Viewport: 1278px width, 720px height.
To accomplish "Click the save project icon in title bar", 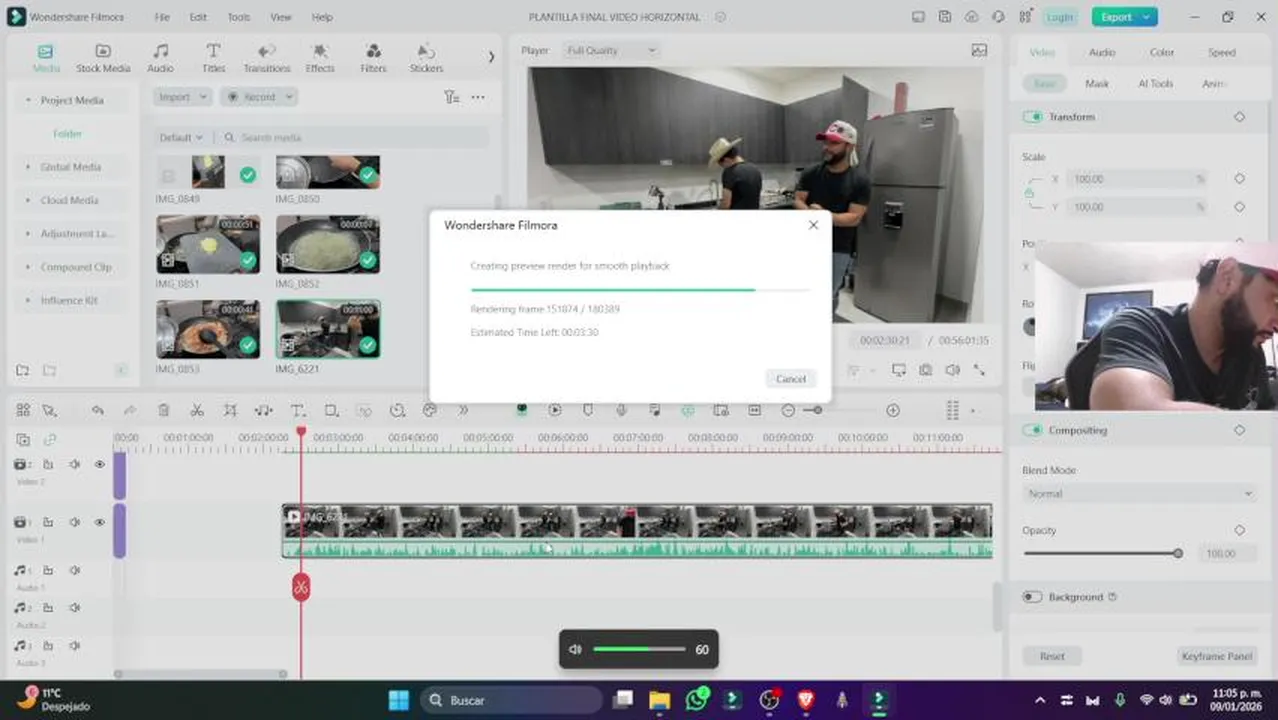I will point(945,17).
